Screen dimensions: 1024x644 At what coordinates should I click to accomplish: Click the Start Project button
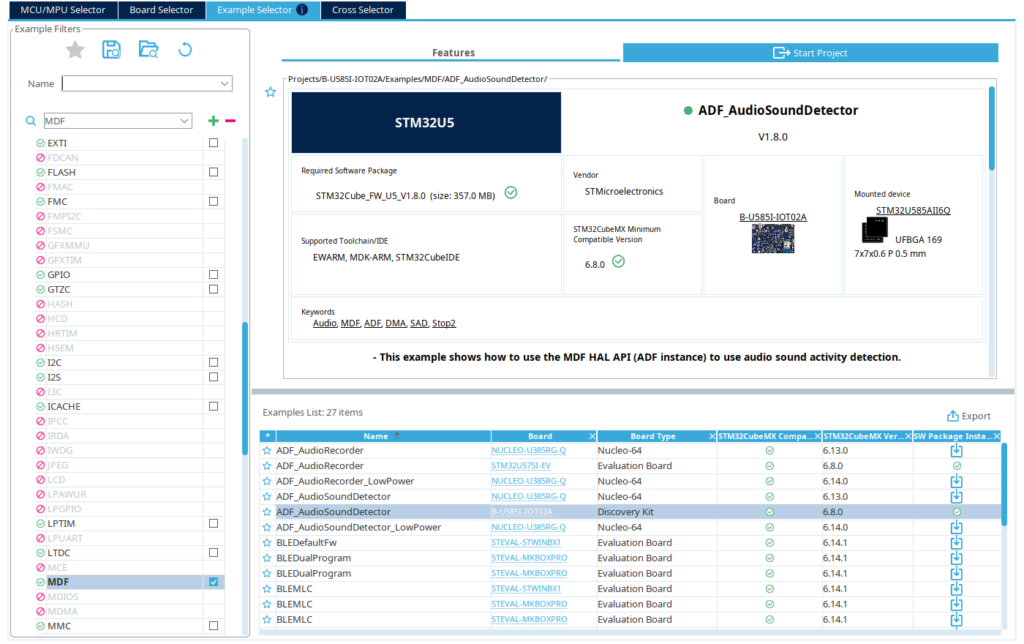[x=810, y=53]
